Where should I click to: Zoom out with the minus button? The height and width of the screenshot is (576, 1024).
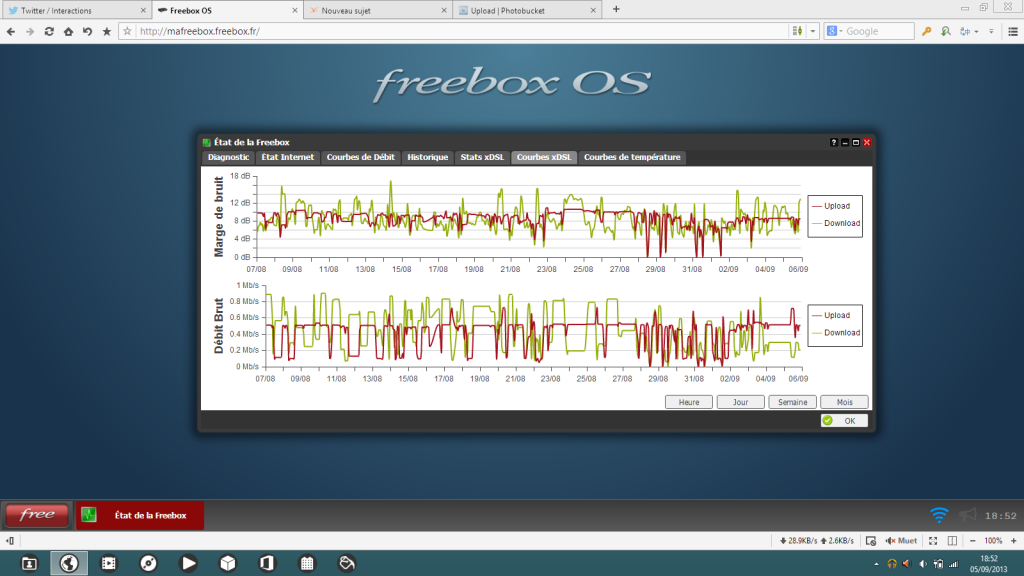972,541
